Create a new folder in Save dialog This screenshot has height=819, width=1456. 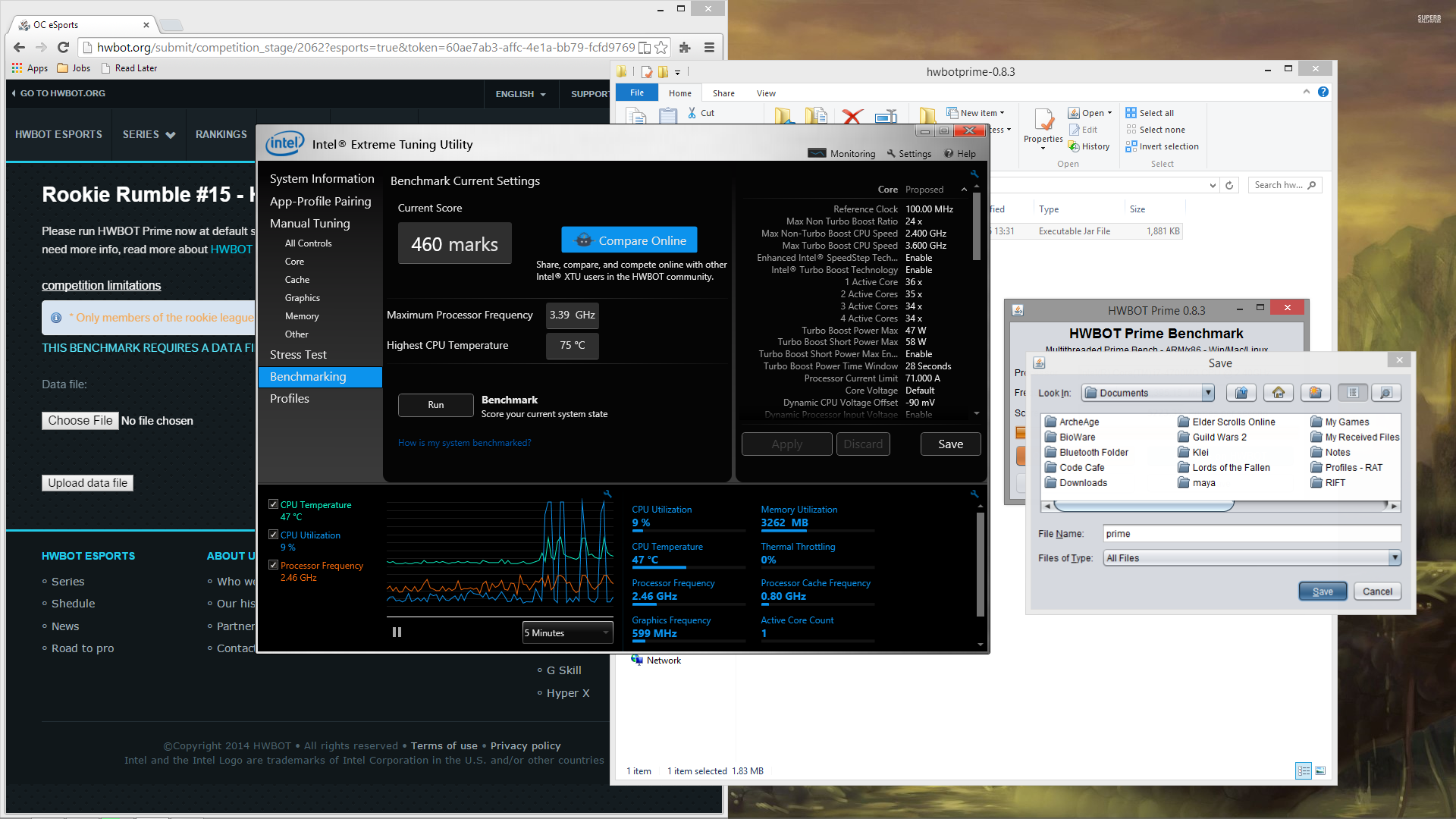pos(1316,392)
